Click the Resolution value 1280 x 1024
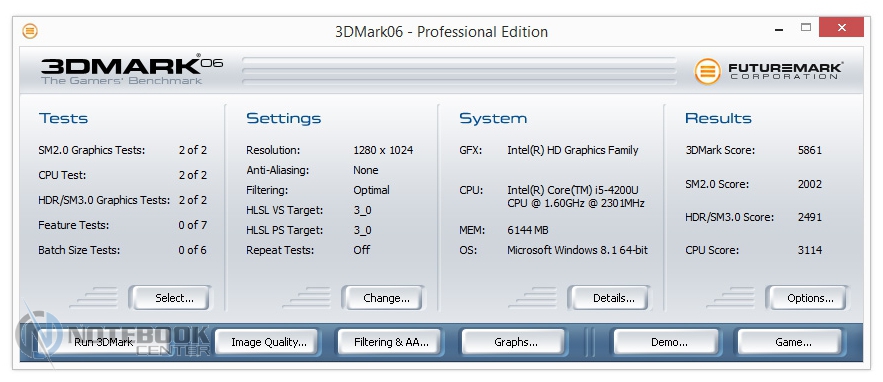Viewport: 883px width, 382px height. tap(383, 150)
